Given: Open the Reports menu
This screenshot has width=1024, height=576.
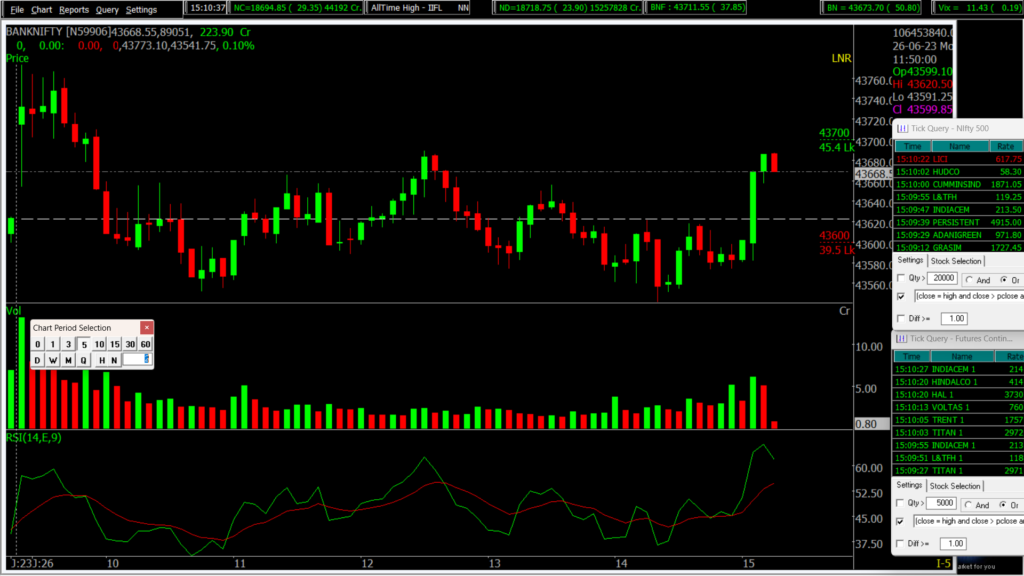Looking at the screenshot, I should click(73, 9).
